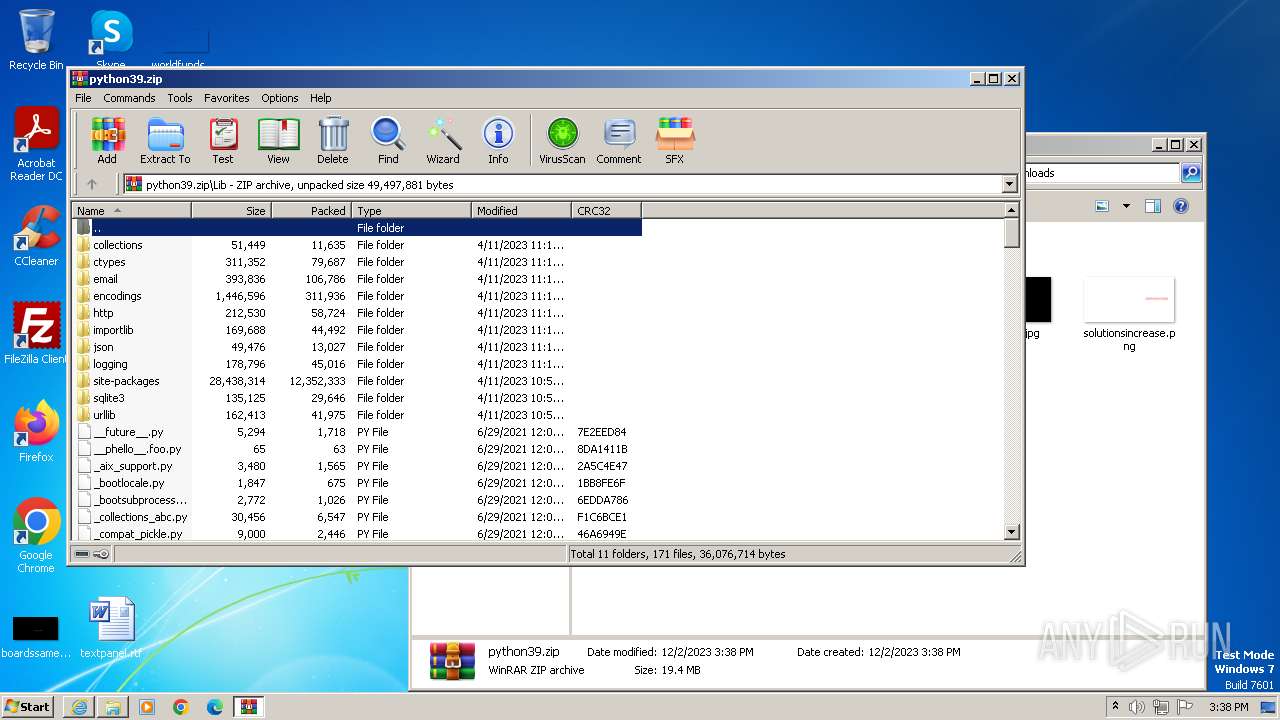Image resolution: width=1280 pixels, height=720 pixels.
Task: Select the ctypes folder
Action: tap(357, 261)
